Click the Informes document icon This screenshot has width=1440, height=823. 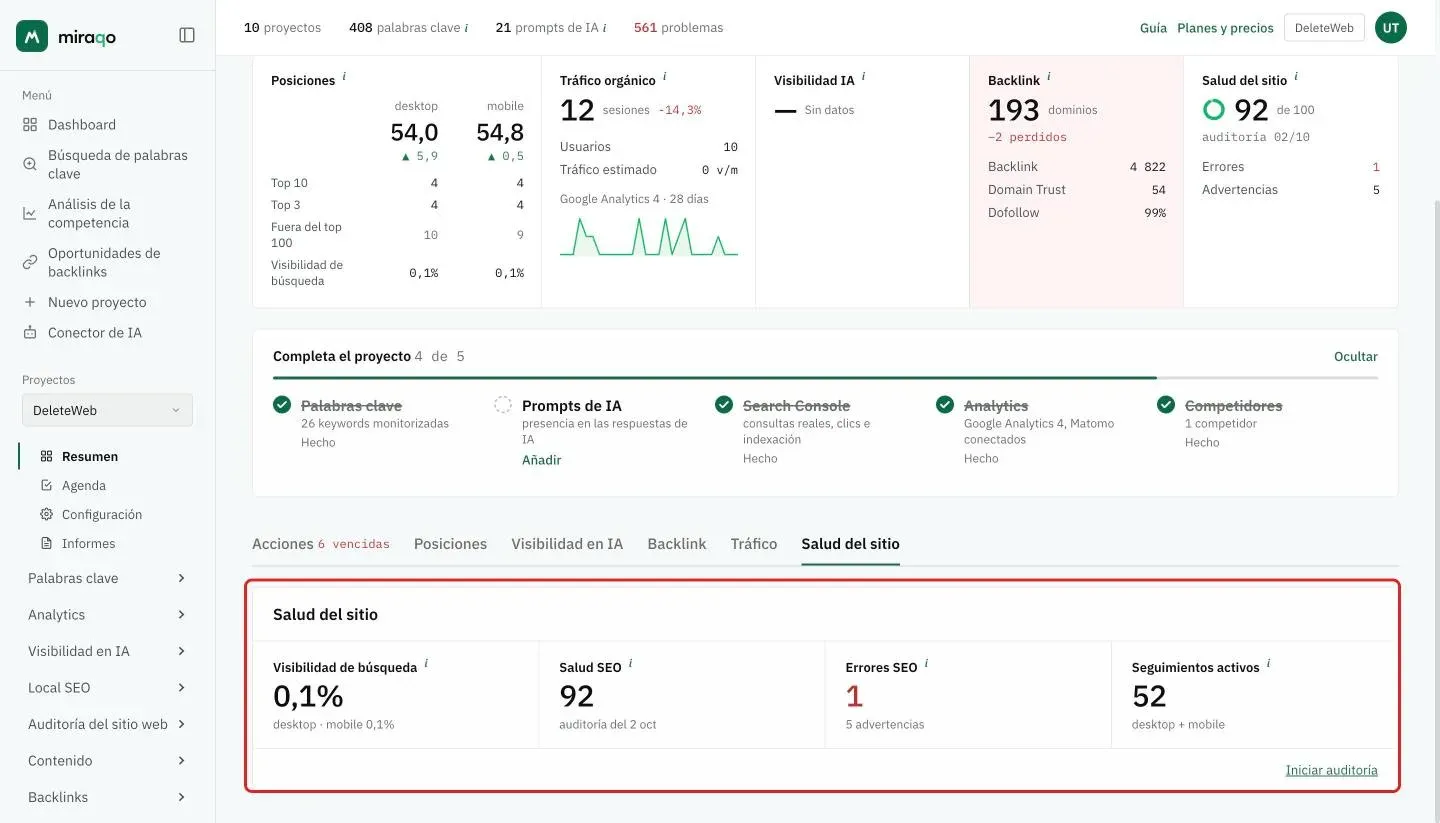point(46,543)
